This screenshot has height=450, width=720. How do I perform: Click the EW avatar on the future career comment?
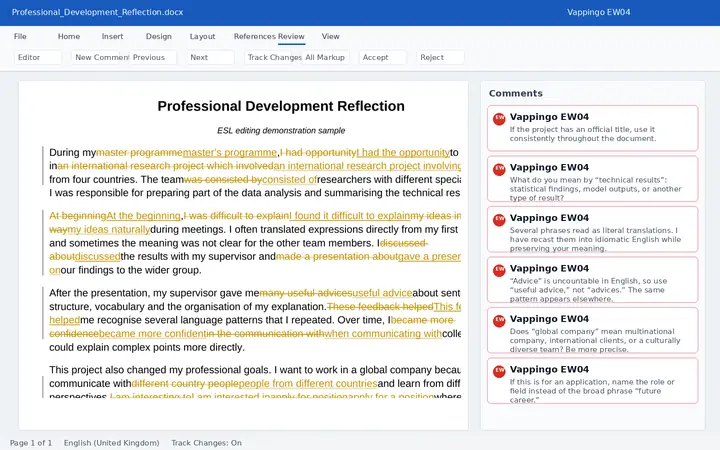pyautogui.click(x=499, y=371)
